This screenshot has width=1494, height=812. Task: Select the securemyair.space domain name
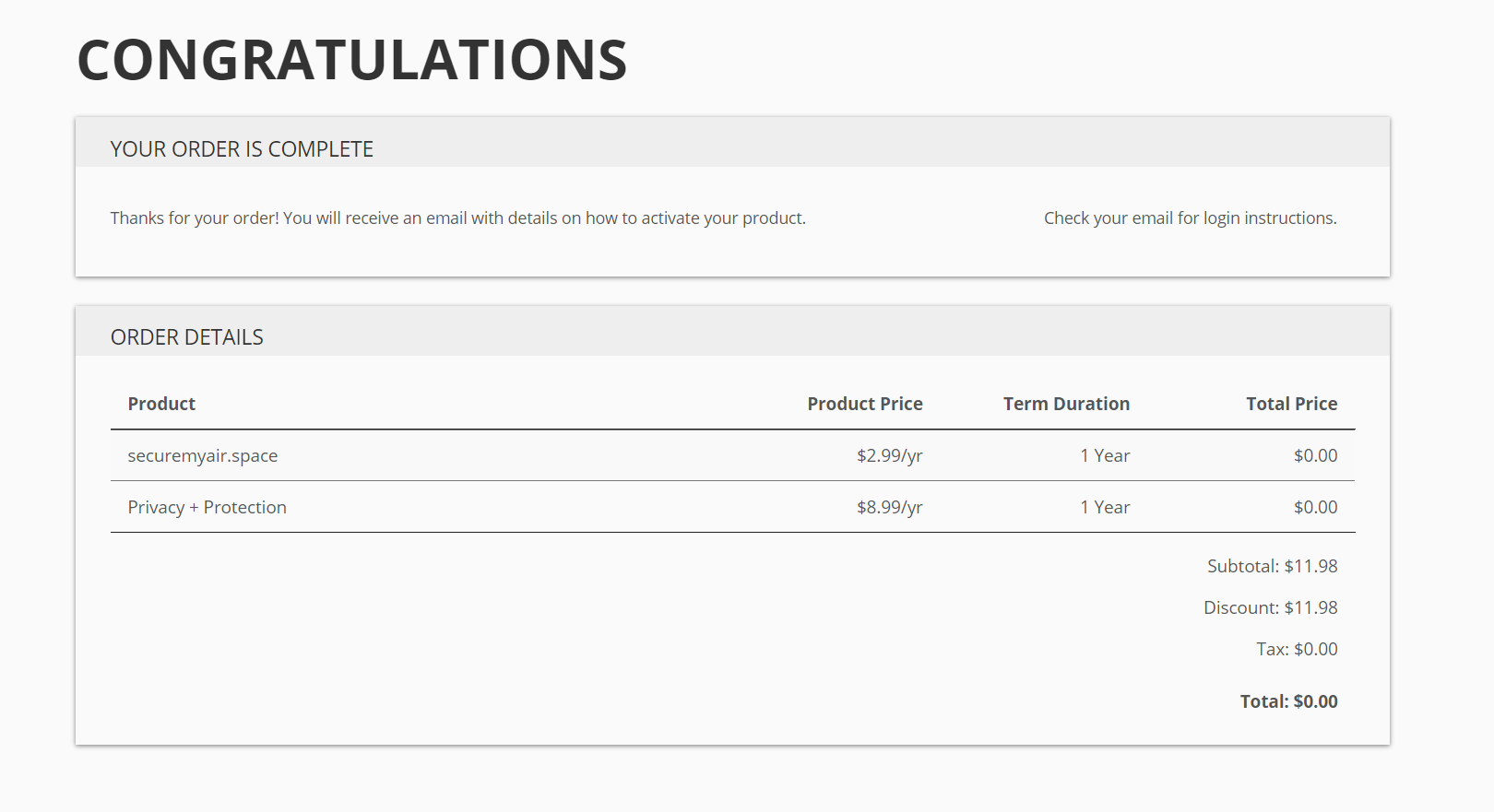[x=203, y=455]
